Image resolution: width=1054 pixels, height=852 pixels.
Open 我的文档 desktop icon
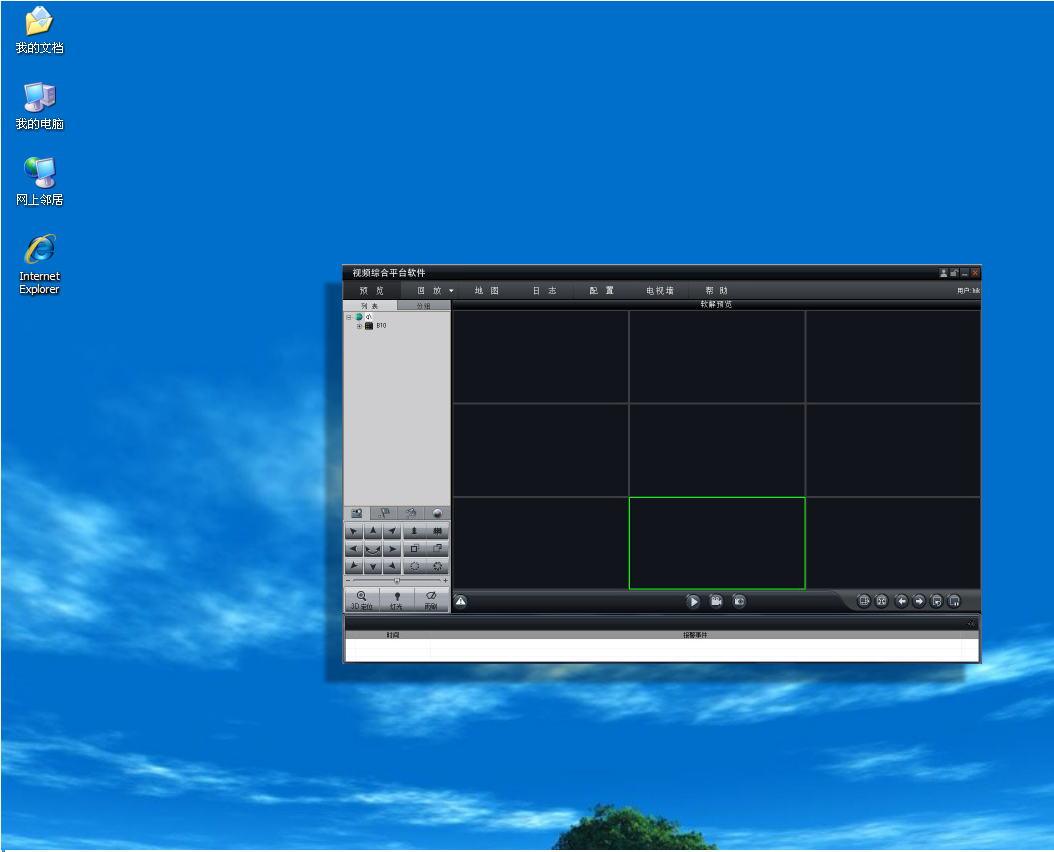39,30
